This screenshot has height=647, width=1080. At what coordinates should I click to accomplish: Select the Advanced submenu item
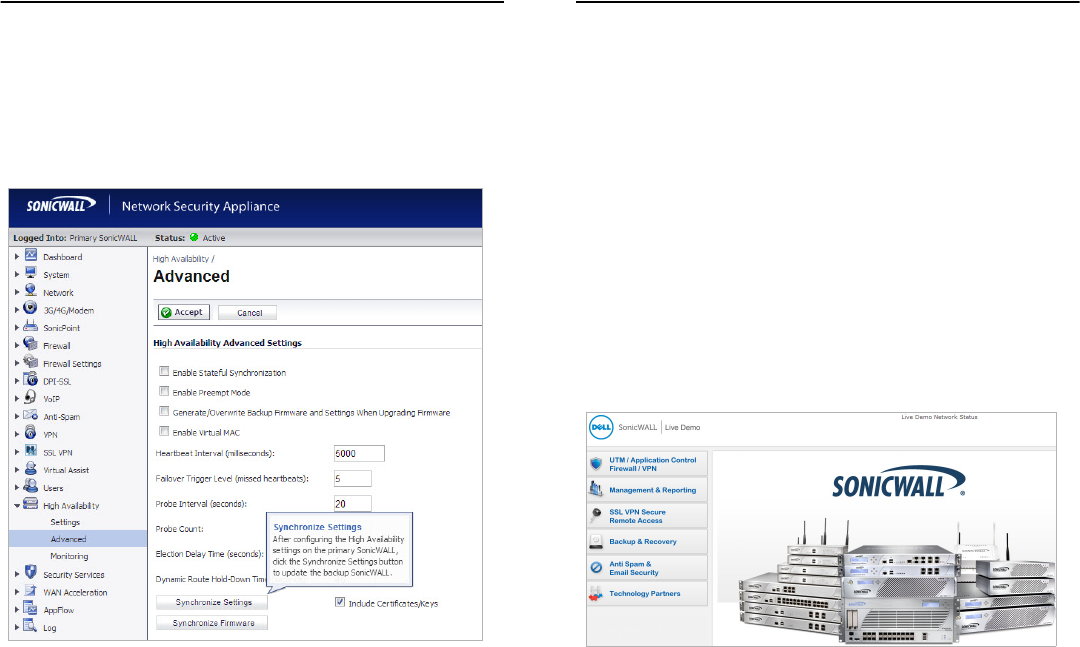(68, 539)
